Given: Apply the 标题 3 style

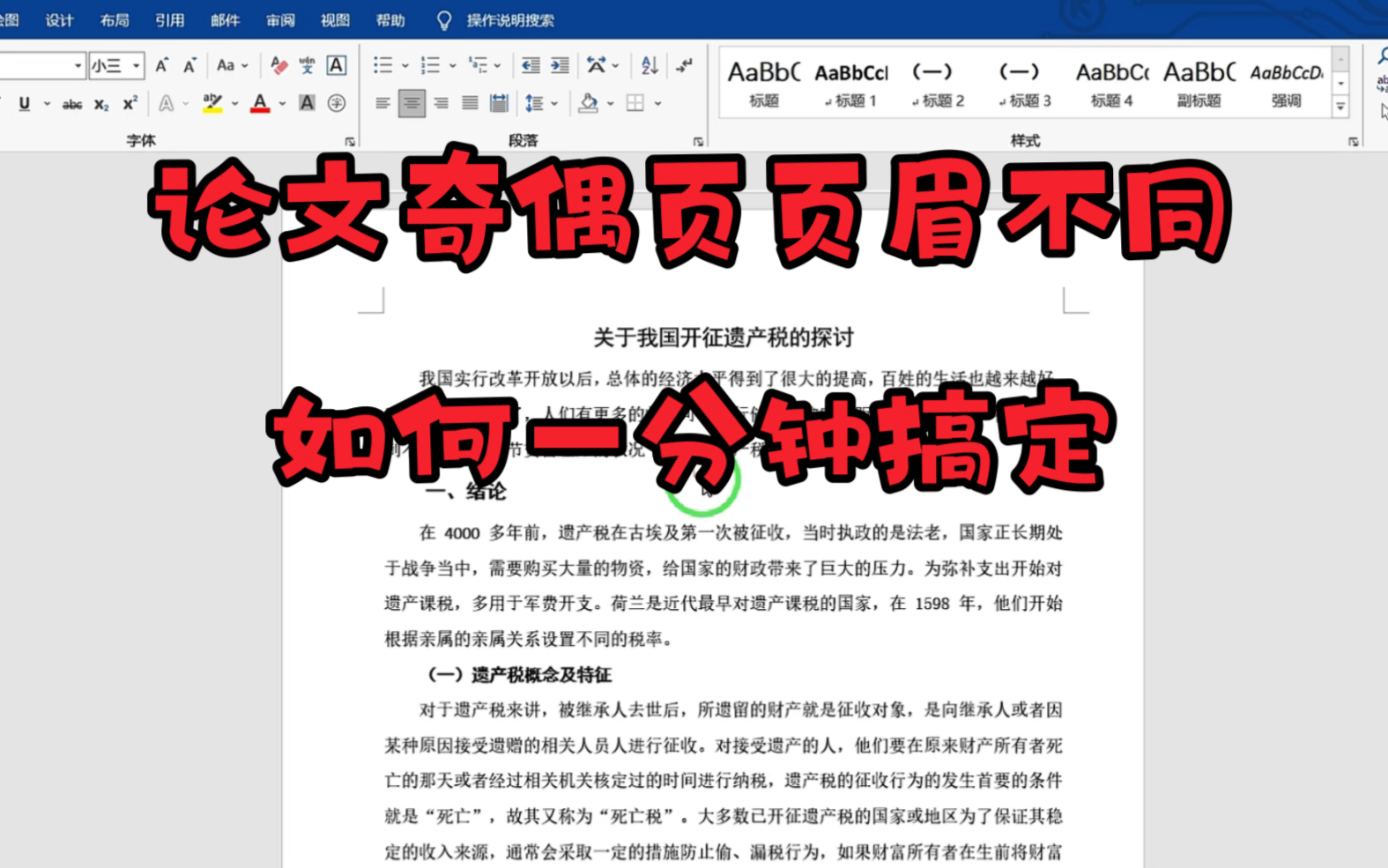Looking at the screenshot, I should pos(1025,84).
